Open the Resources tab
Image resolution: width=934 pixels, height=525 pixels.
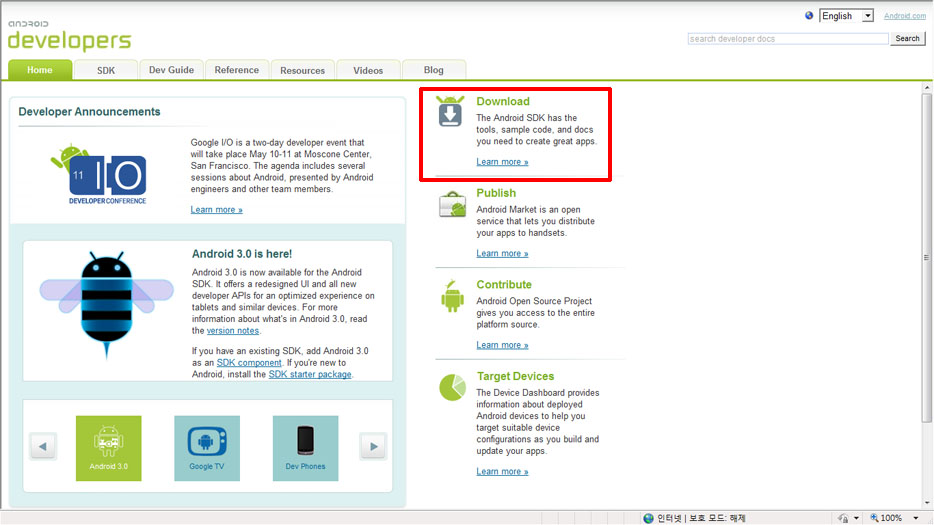pyautogui.click(x=303, y=70)
